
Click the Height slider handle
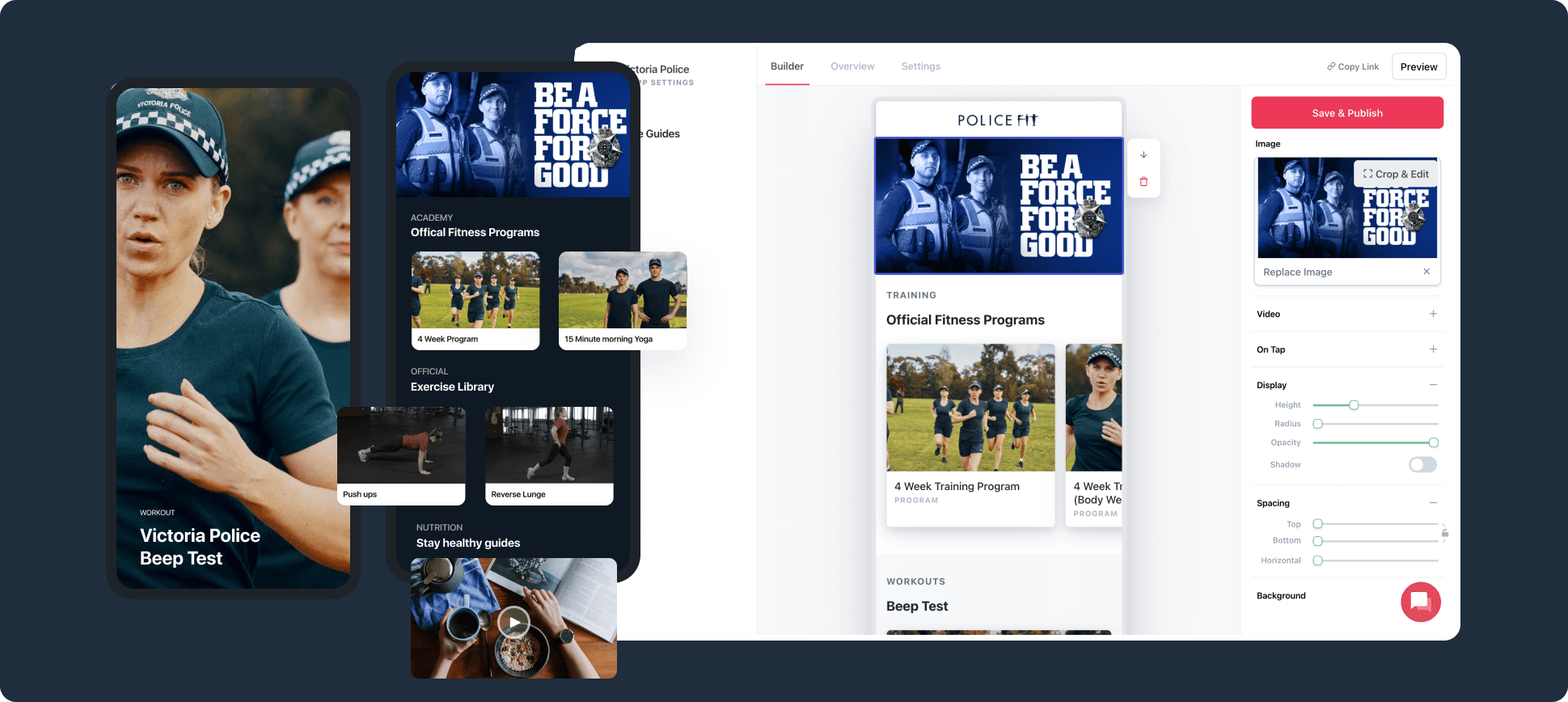1354,405
